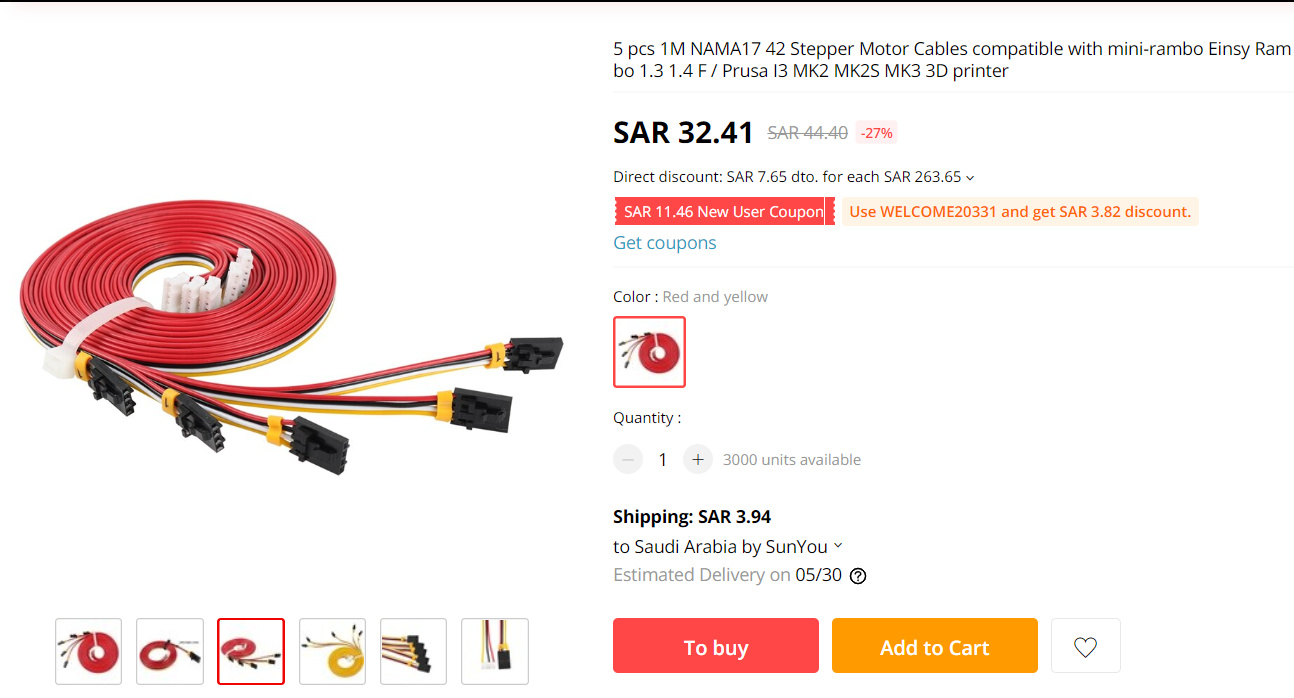Image resolution: width=1294 pixels, height=698 pixels.
Task: Click the Add to Cart button
Action: coord(934,646)
